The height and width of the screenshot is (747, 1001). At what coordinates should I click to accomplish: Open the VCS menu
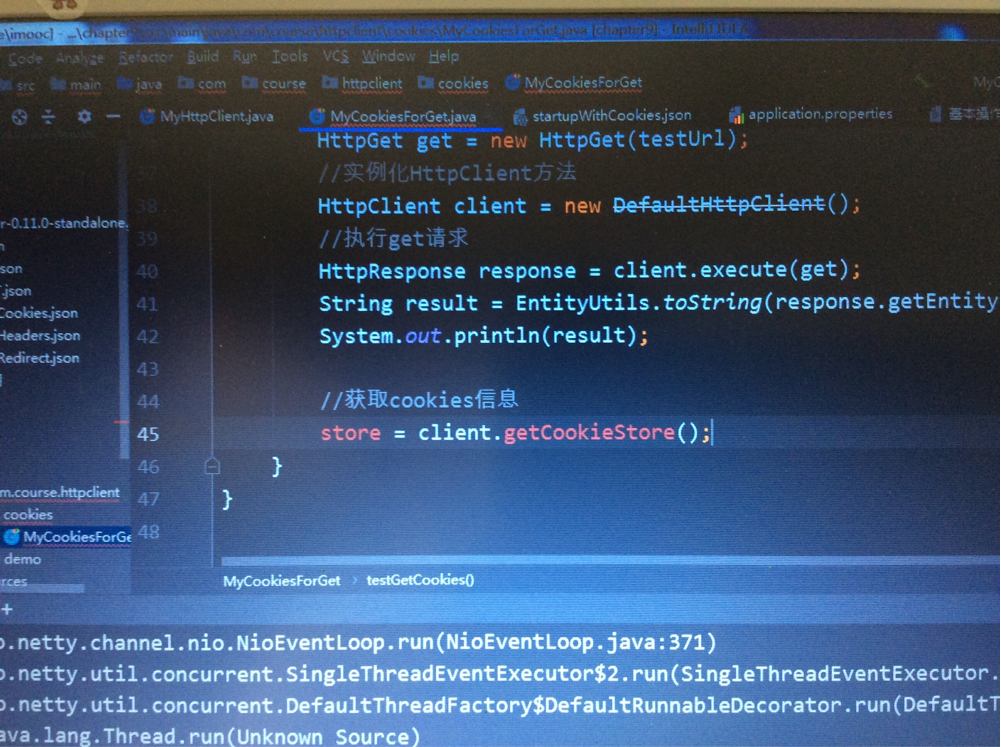pyautogui.click(x=335, y=56)
